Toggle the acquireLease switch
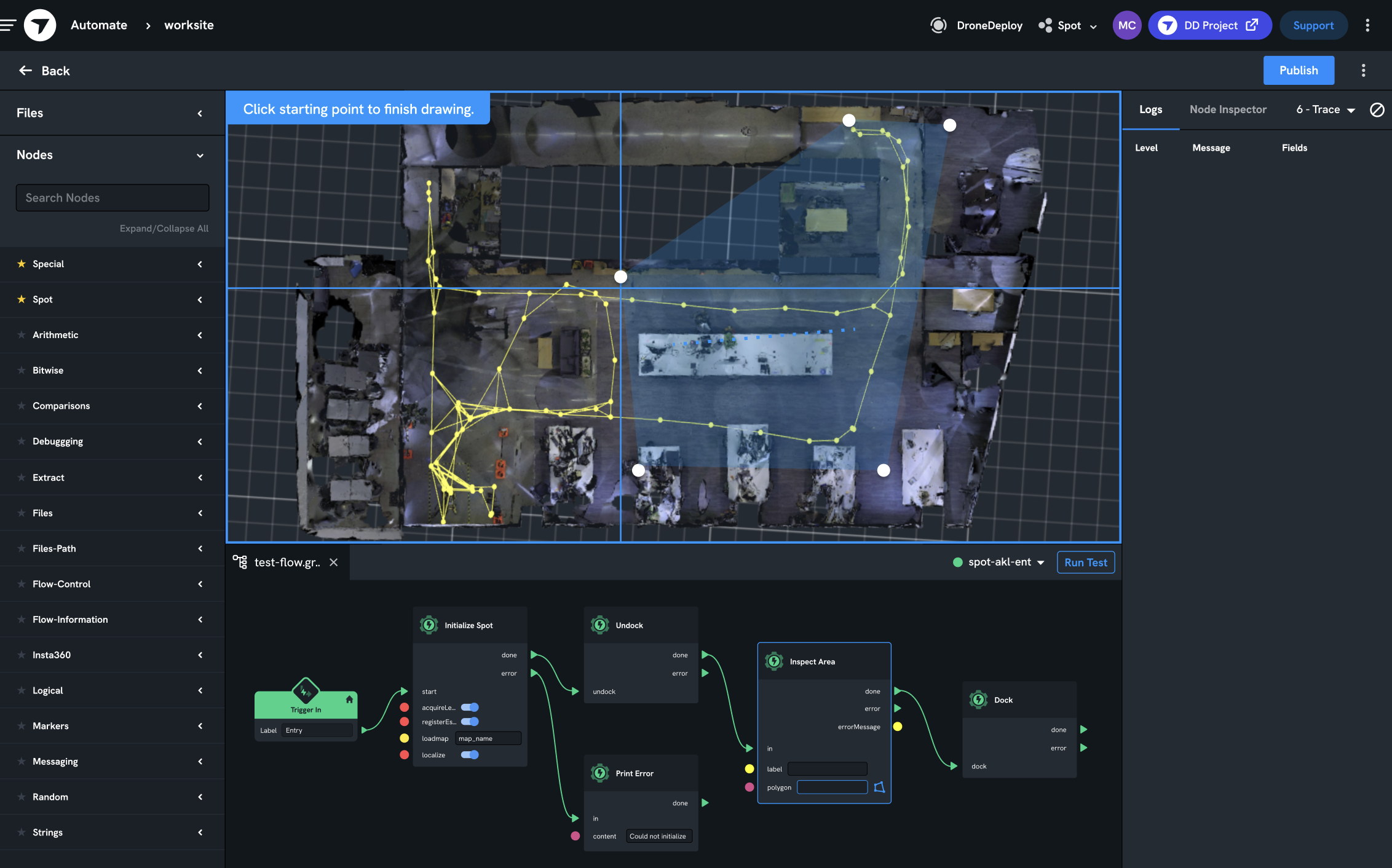Image resolution: width=1392 pixels, height=868 pixels. click(x=470, y=707)
